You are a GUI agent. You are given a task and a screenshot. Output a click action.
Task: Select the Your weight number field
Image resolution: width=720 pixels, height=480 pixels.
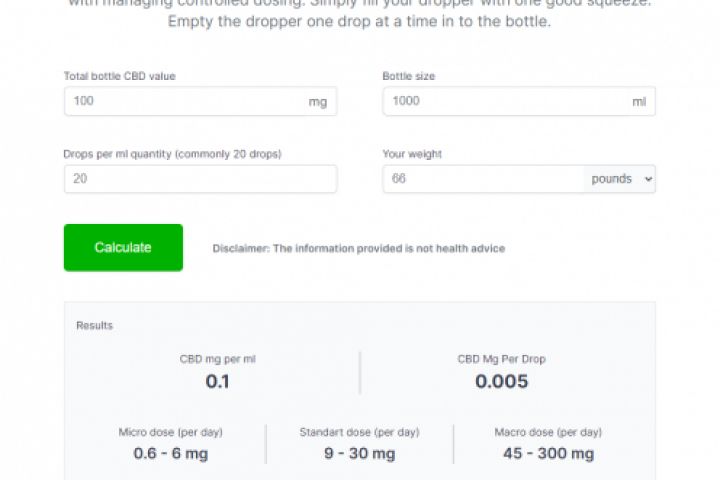(482, 179)
